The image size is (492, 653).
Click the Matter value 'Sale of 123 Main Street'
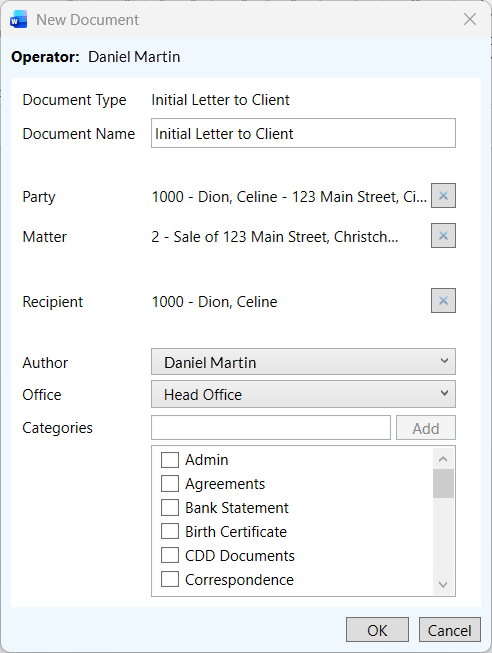(275, 237)
